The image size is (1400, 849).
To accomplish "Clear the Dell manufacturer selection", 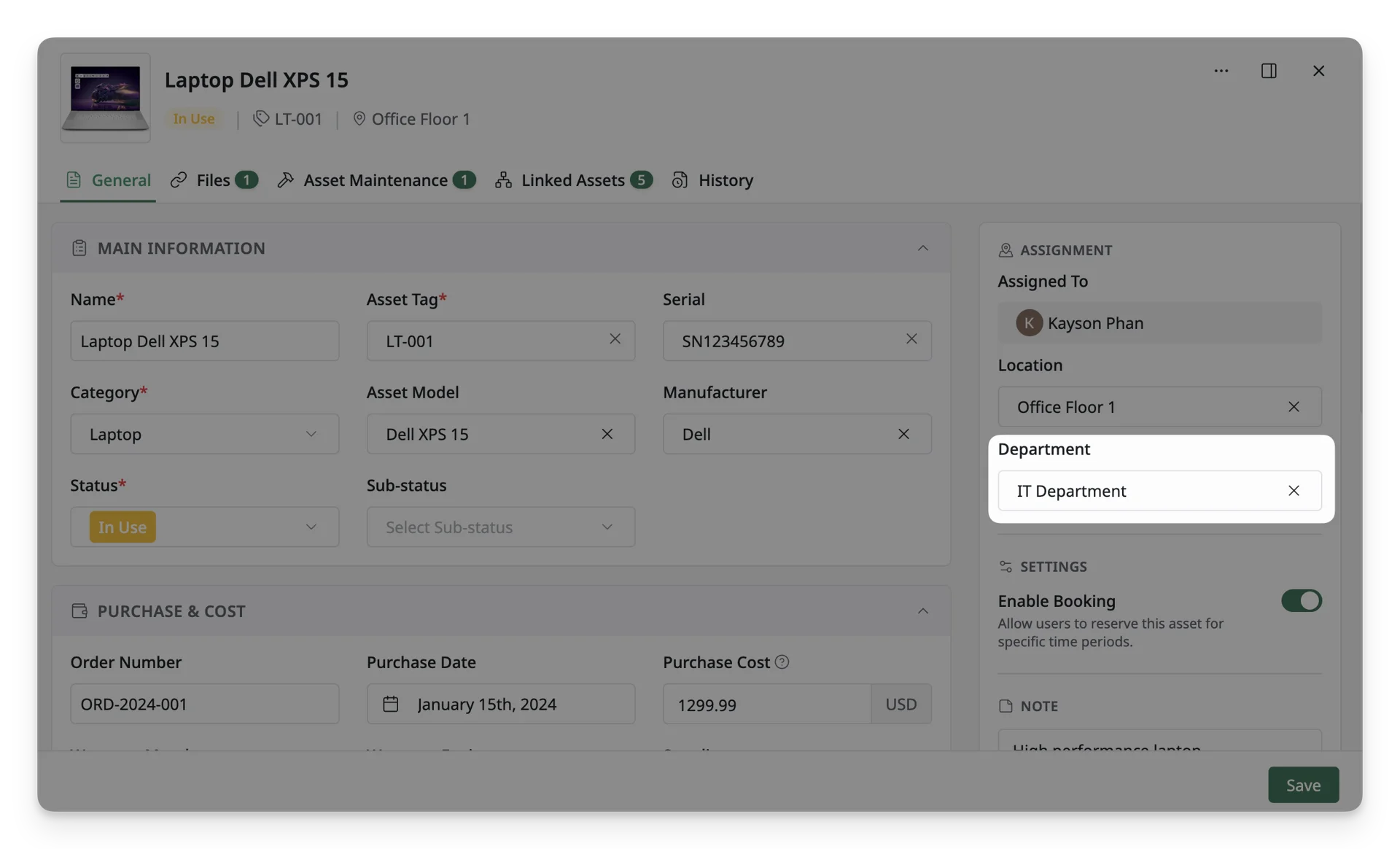I will 903,434.
